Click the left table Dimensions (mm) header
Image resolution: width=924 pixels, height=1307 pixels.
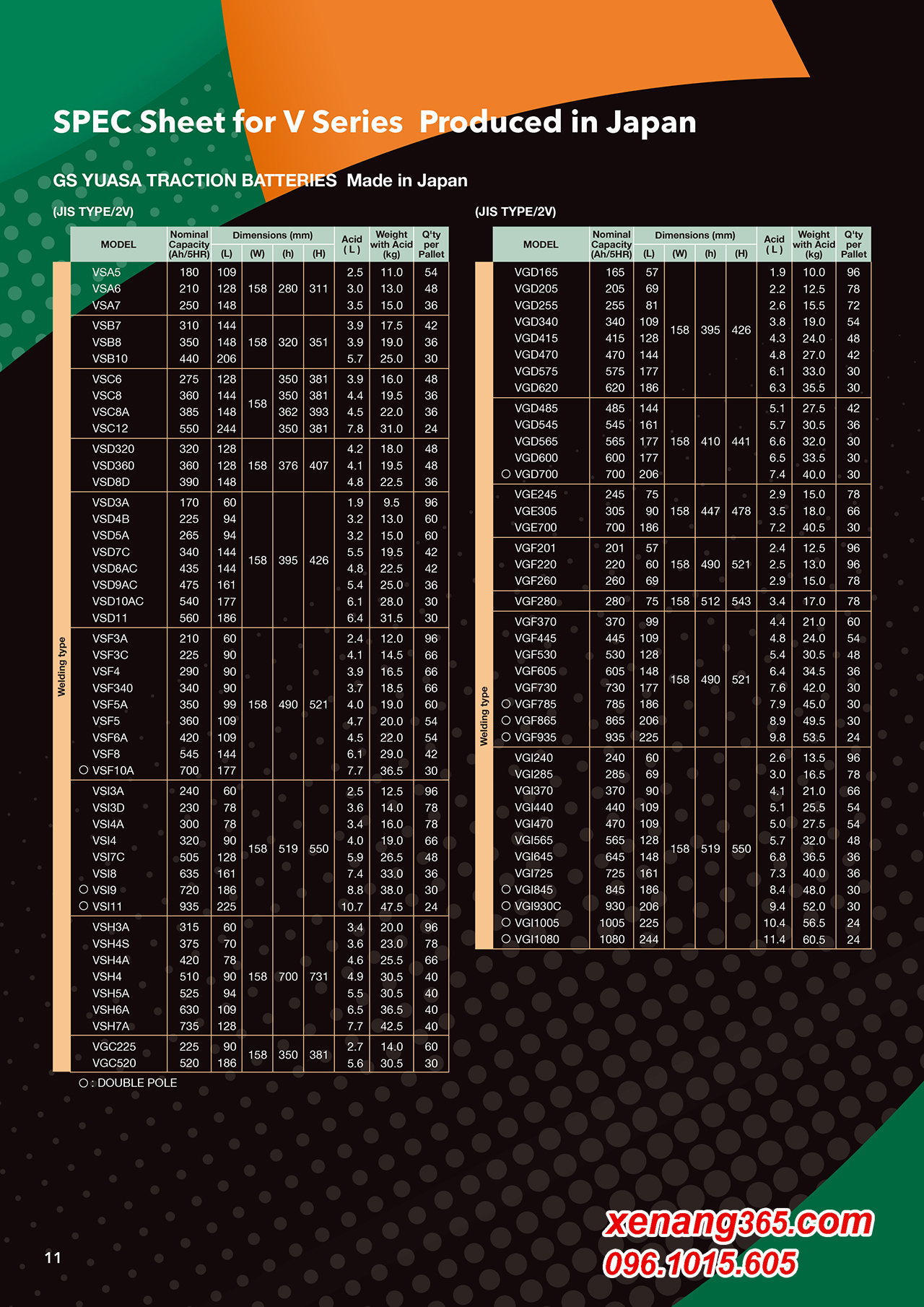(273, 235)
